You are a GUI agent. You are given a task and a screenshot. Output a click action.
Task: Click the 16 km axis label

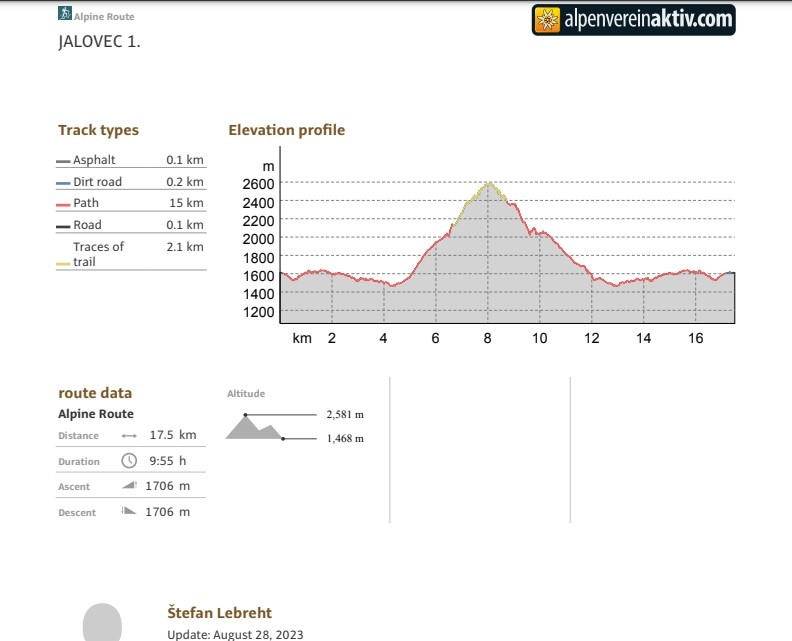pos(696,338)
